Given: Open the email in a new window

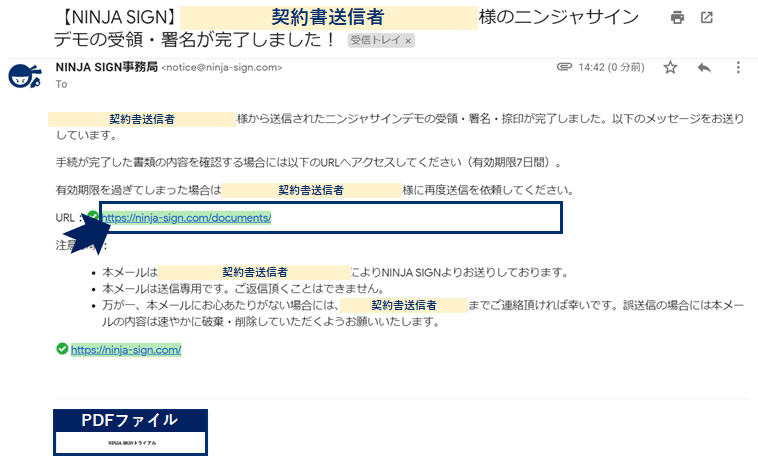Looking at the screenshot, I should pos(707,18).
